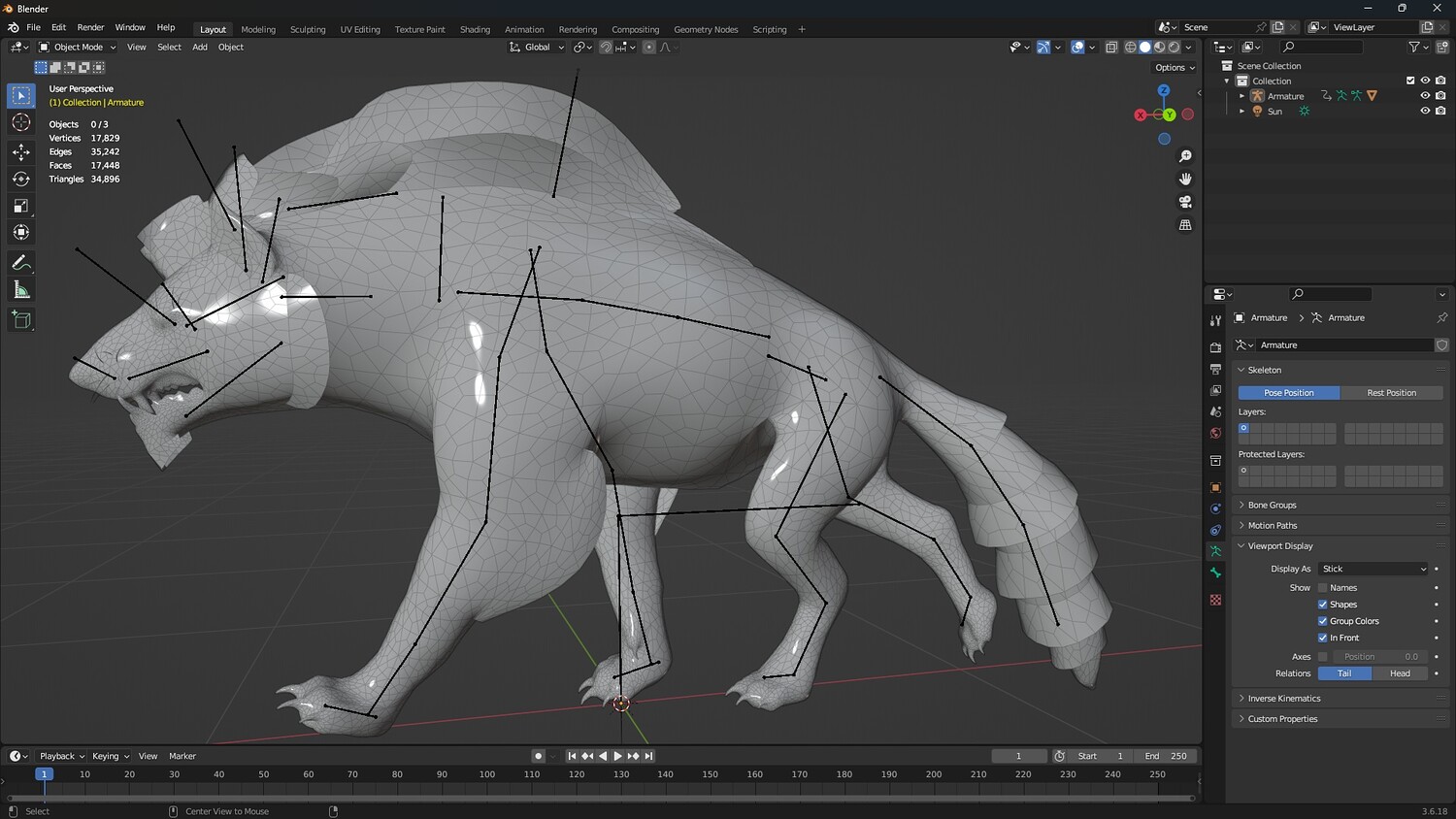Click the current frame number field

pos(1018,756)
